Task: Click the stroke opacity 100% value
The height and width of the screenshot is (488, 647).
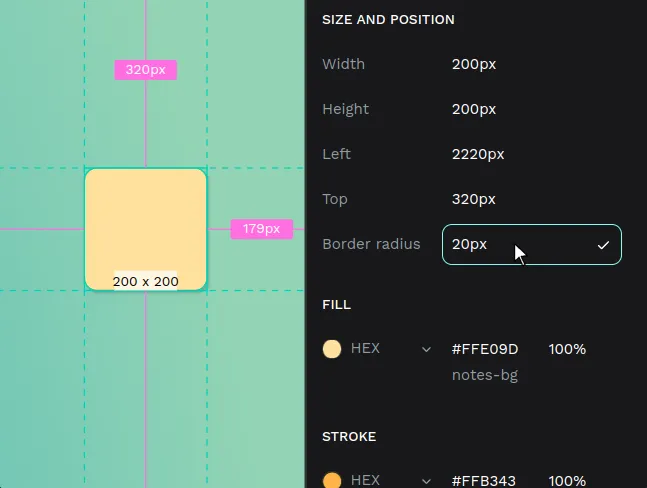Action: point(567,480)
